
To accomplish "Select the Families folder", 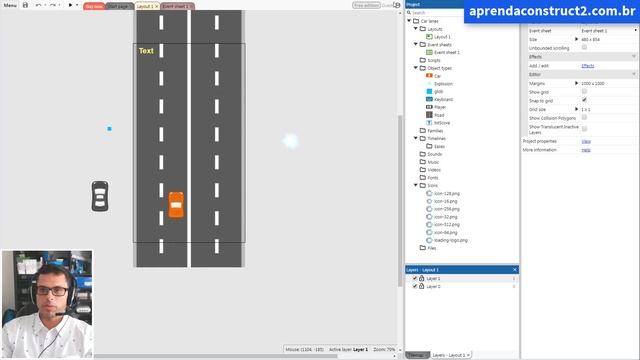I will (431, 131).
